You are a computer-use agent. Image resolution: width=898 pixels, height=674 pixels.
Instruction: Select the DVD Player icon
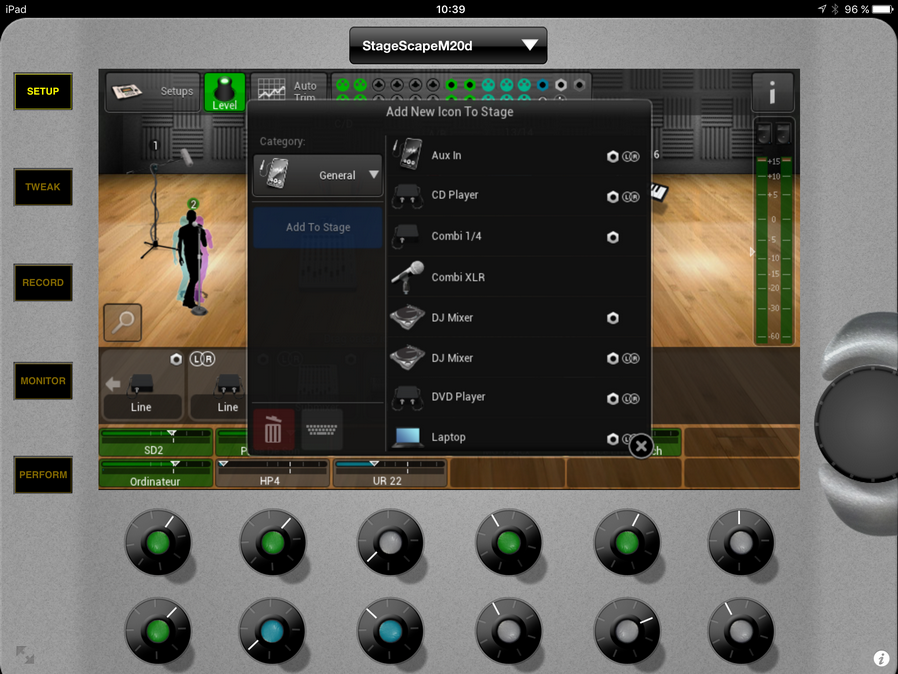(x=408, y=397)
